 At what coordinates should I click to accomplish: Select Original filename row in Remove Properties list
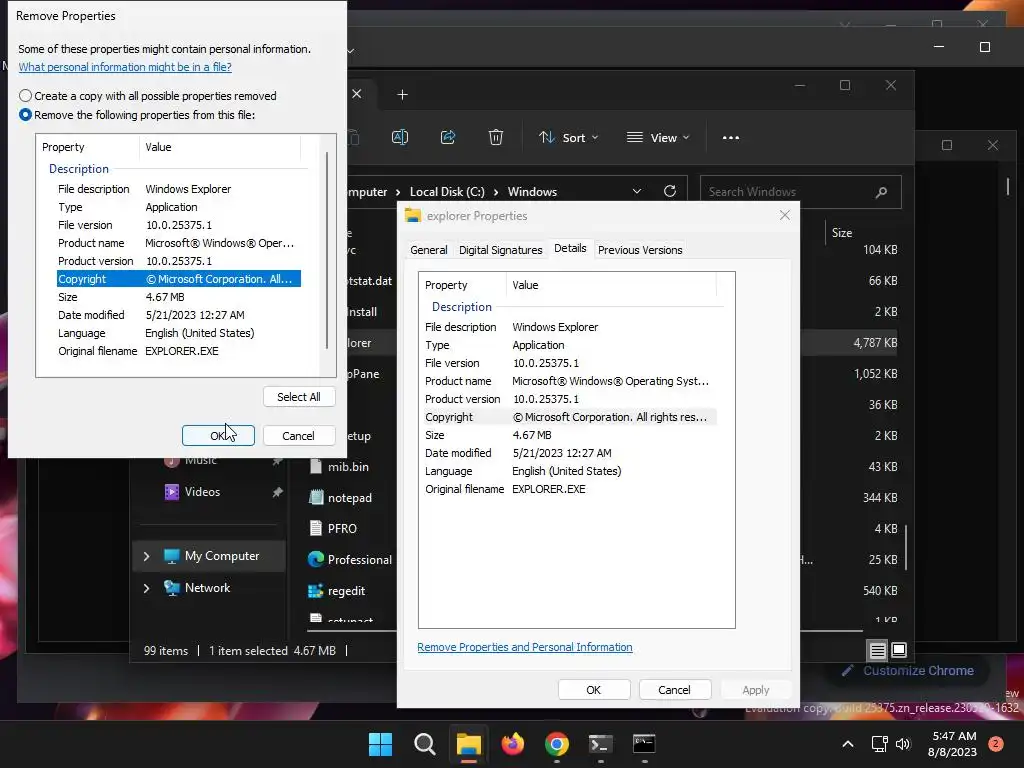(178, 351)
